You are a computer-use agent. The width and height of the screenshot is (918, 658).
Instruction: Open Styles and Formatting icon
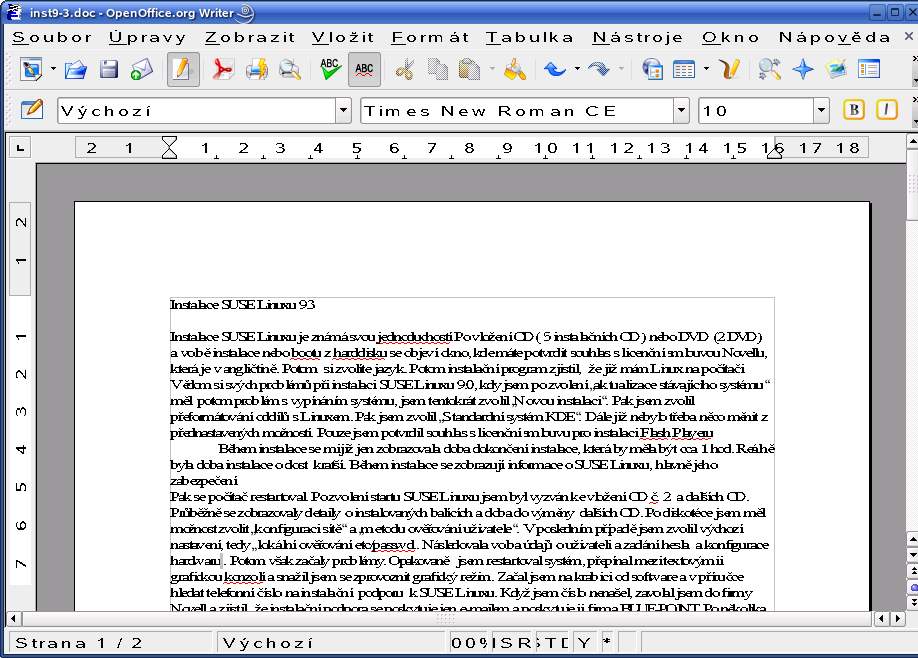(x=869, y=69)
